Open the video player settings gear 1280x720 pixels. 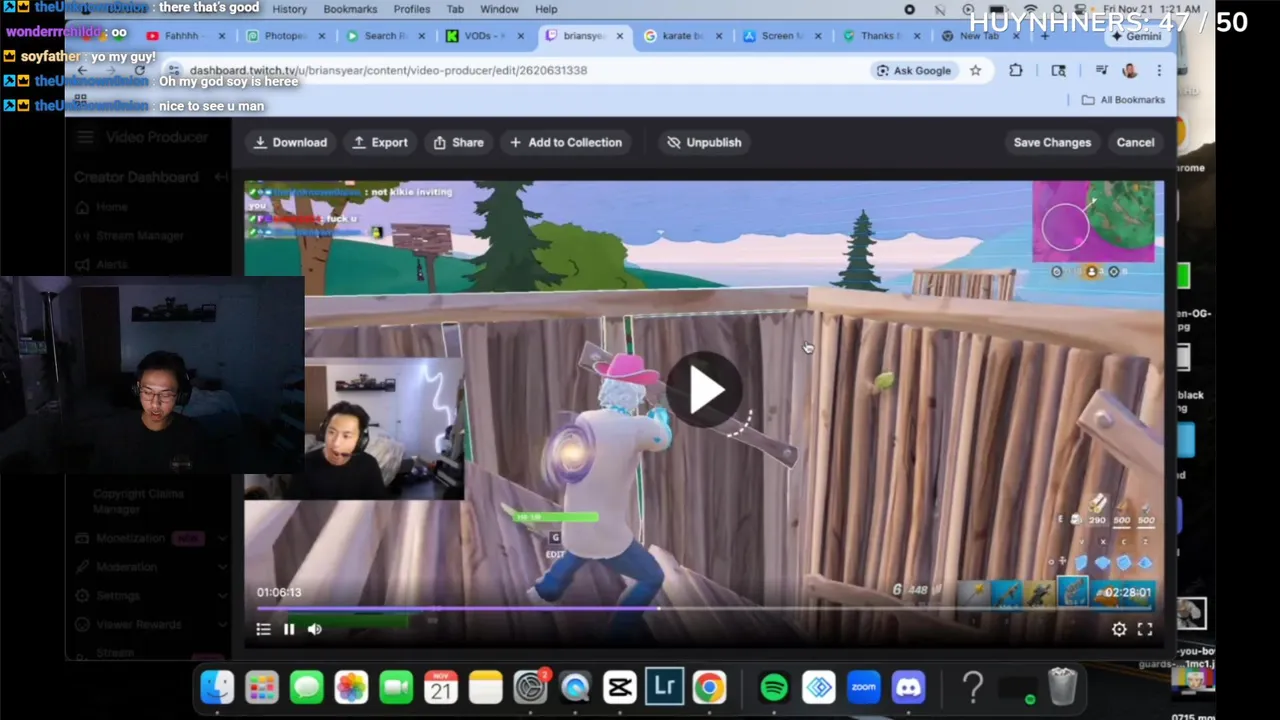coord(1119,629)
